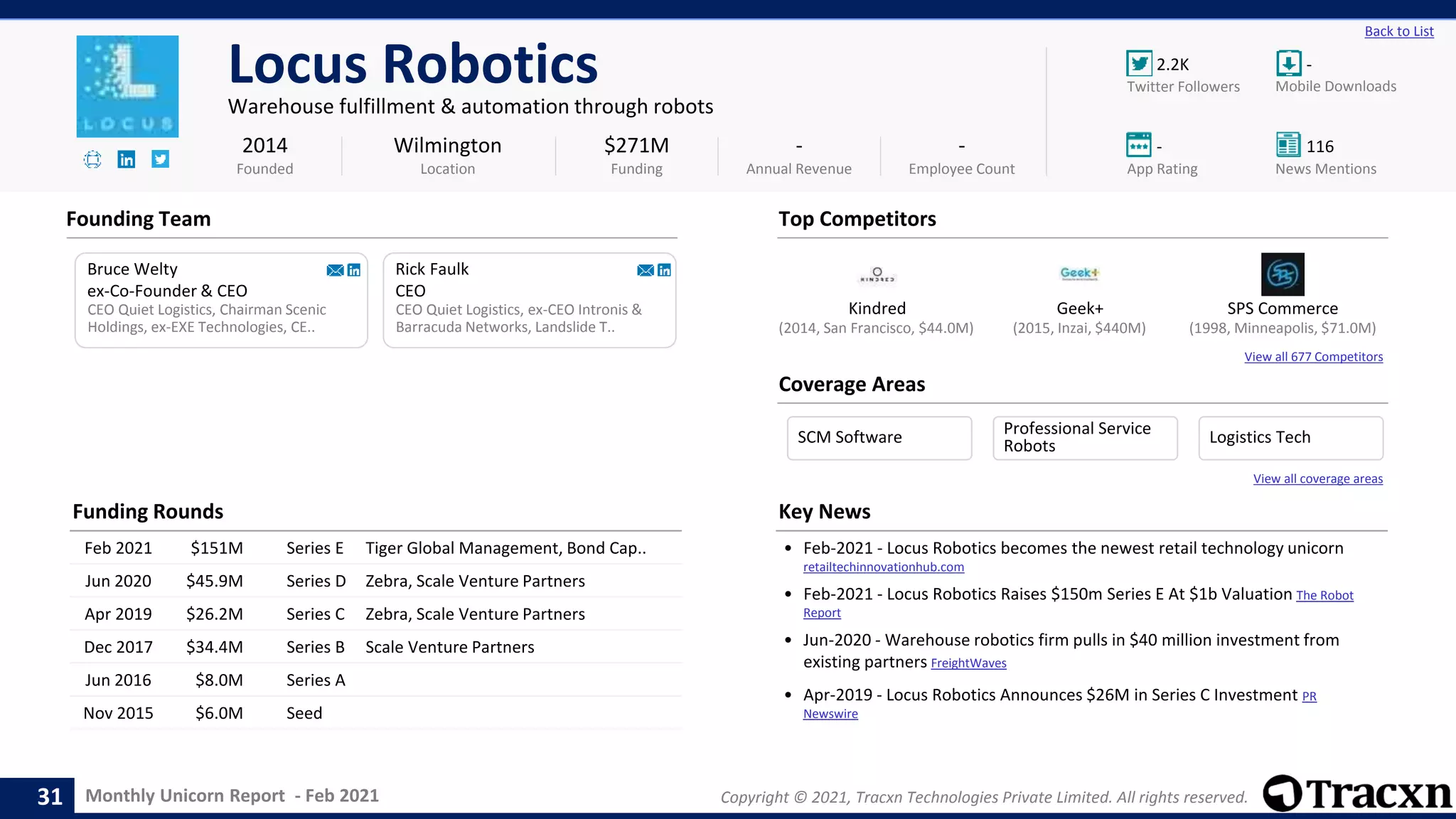Click the 2014 Founded value
The width and height of the screenshot is (1456, 819).
coord(265,146)
